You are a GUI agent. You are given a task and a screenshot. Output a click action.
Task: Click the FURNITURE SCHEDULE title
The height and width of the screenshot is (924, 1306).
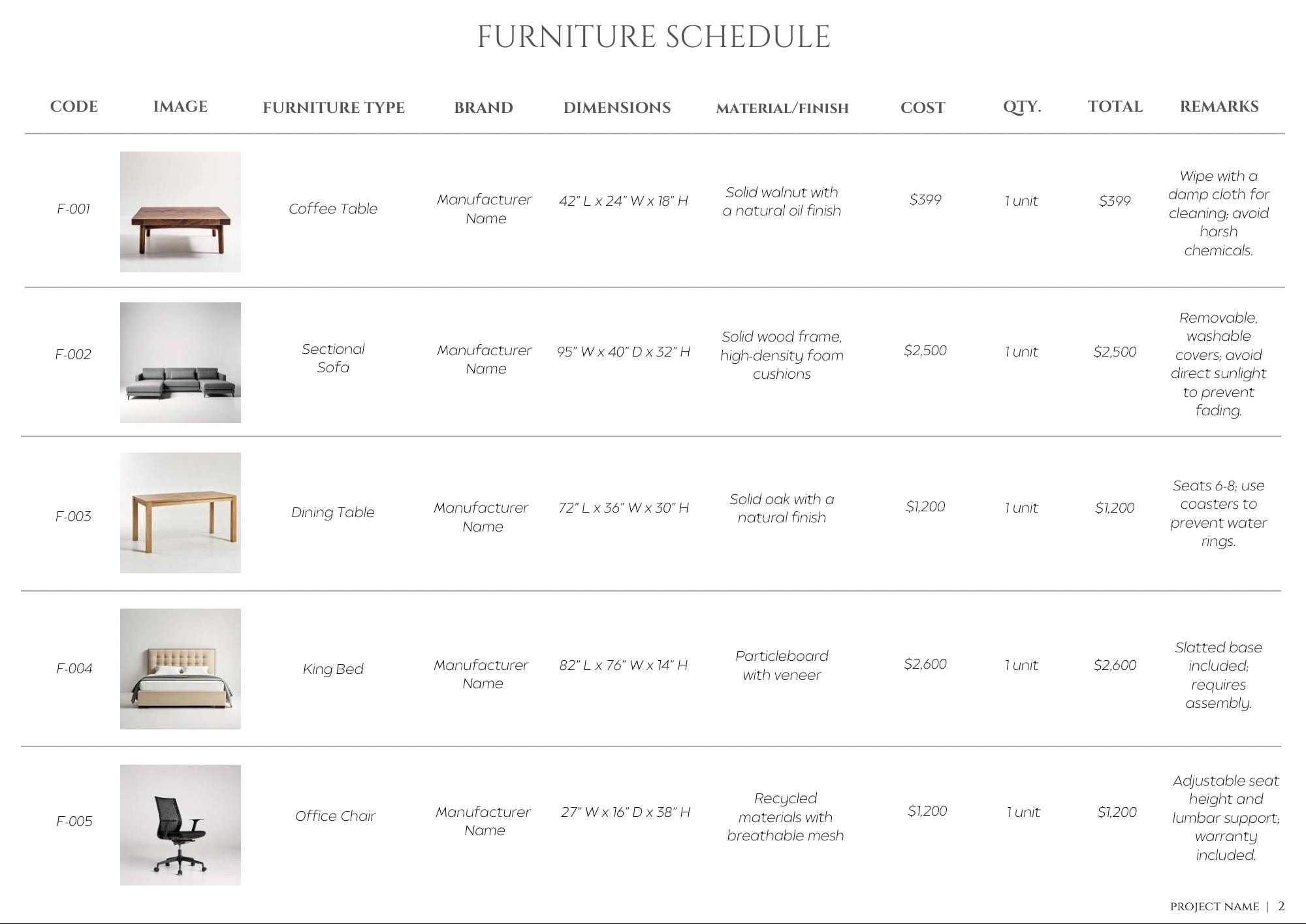point(654,37)
